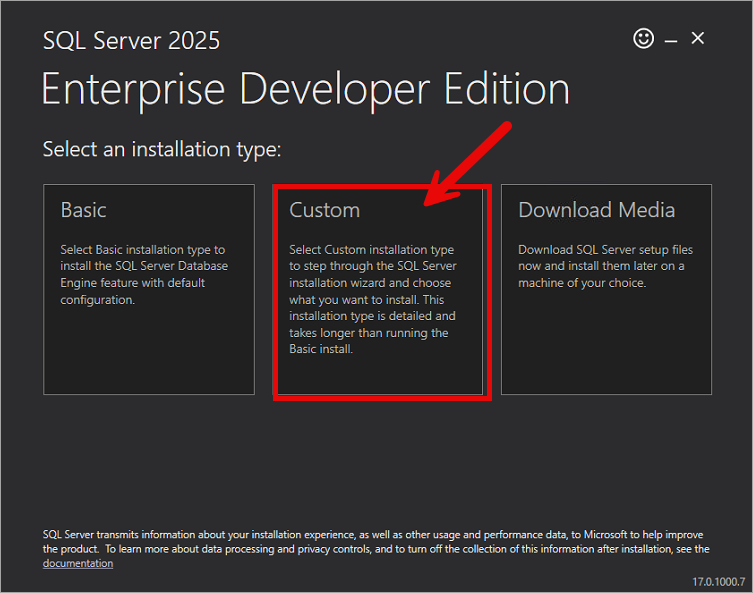Image resolution: width=753 pixels, height=593 pixels.
Task: Click the data collection privacy notice text
Action: coord(375,542)
